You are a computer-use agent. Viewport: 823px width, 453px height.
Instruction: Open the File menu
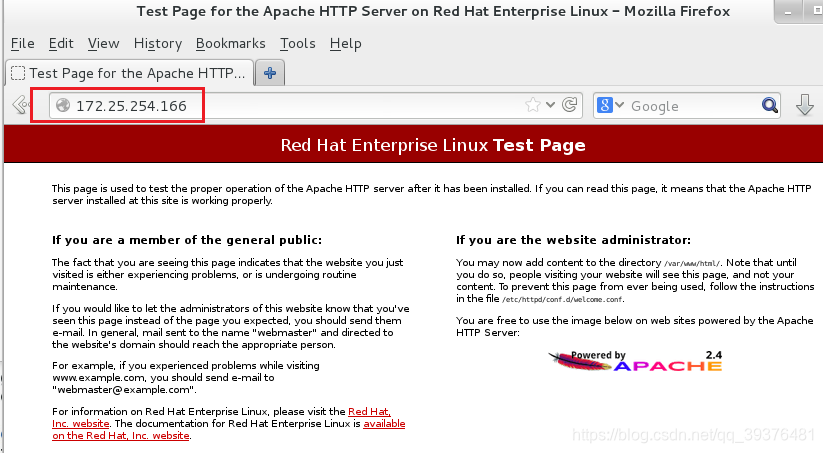click(x=23, y=44)
